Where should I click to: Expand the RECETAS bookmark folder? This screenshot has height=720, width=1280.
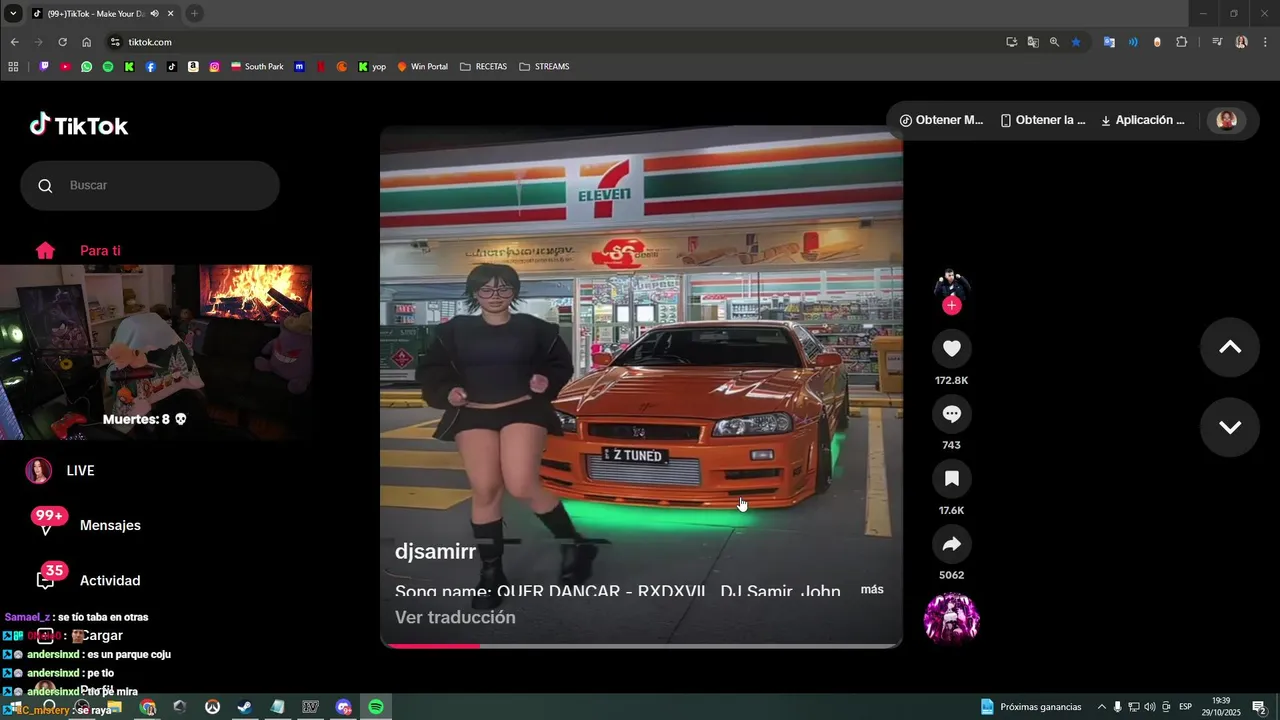click(x=484, y=67)
